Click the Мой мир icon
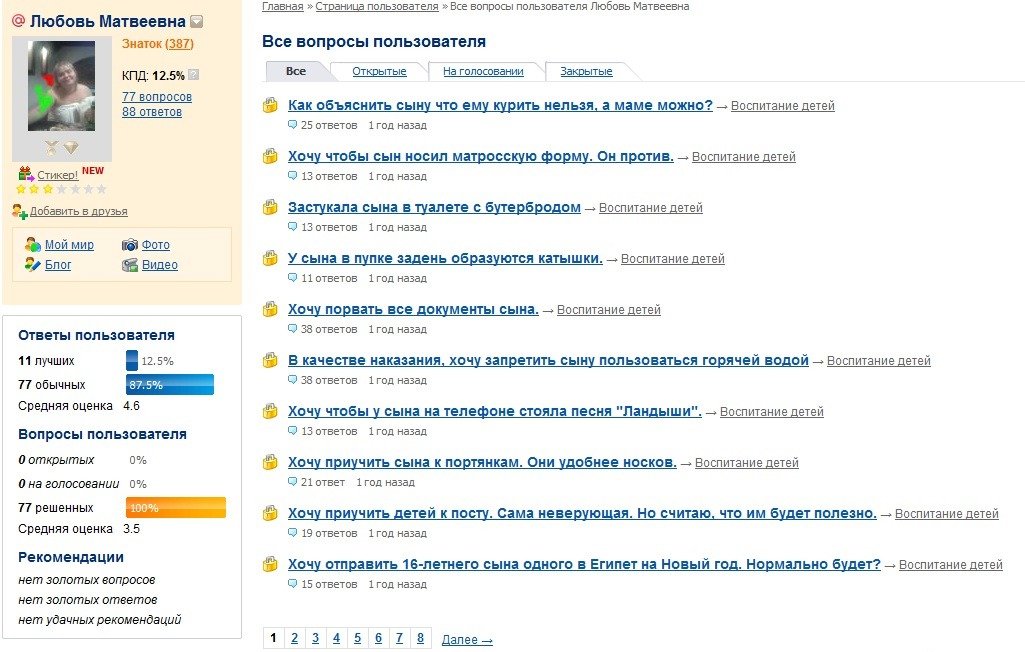1025x652 pixels. 33,245
